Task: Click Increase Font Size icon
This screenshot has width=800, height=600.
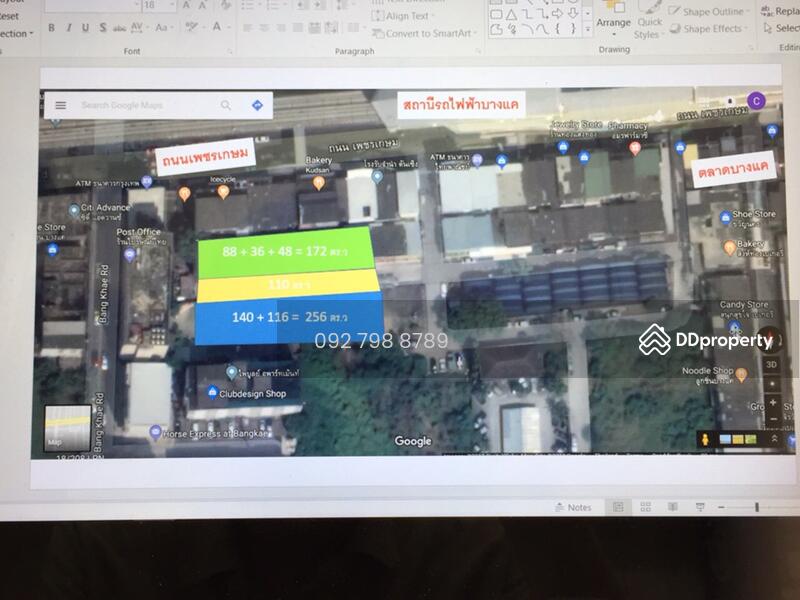Action: (186, 5)
